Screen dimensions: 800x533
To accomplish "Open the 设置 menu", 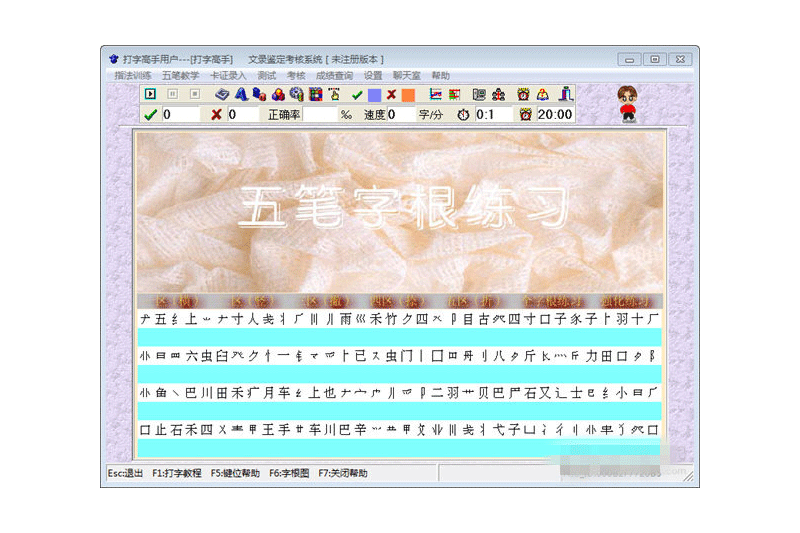I will point(373,75).
